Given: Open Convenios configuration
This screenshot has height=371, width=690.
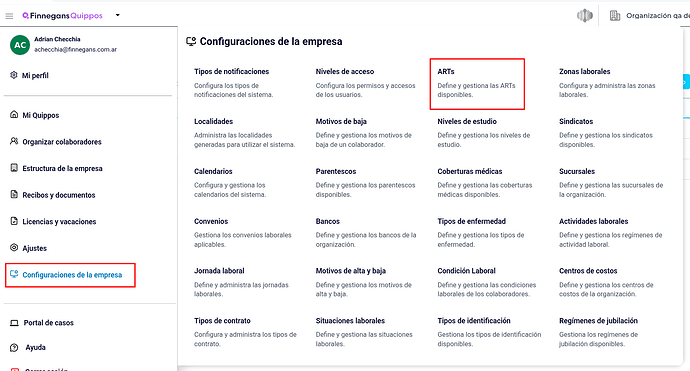Looking at the screenshot, I should (211, 221).
